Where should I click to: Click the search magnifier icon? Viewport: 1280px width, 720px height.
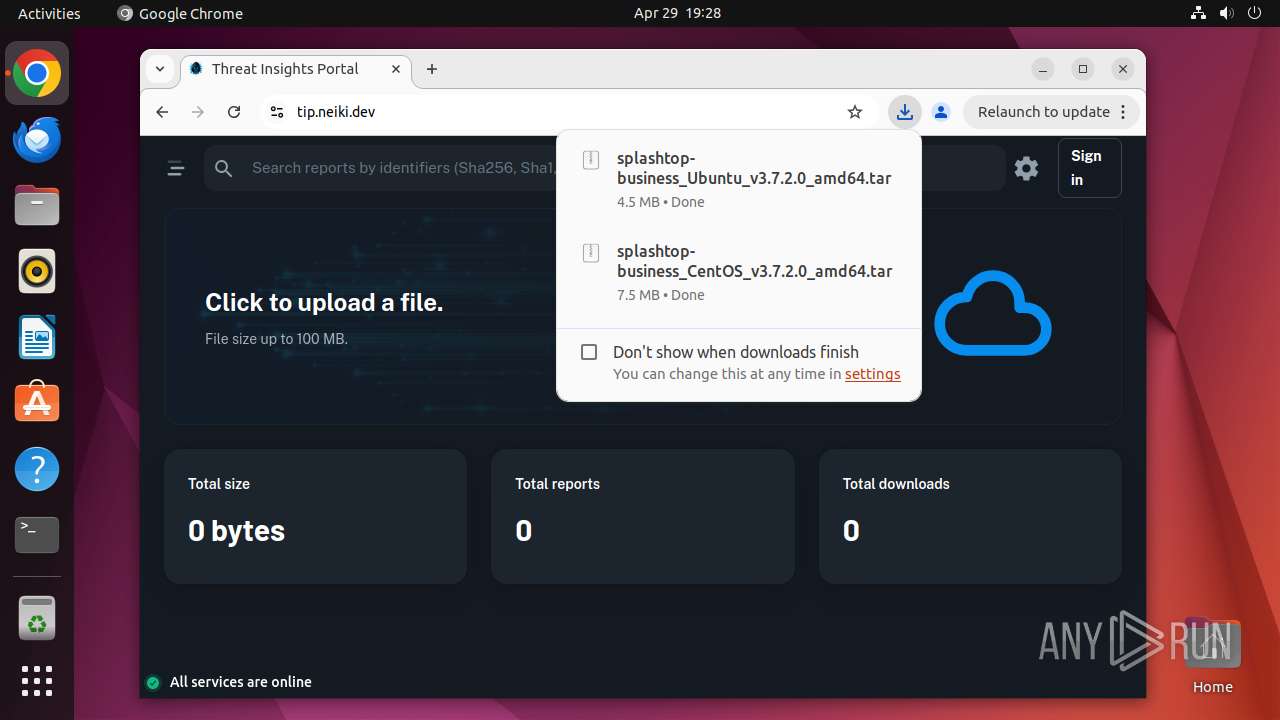pos(224,169)
